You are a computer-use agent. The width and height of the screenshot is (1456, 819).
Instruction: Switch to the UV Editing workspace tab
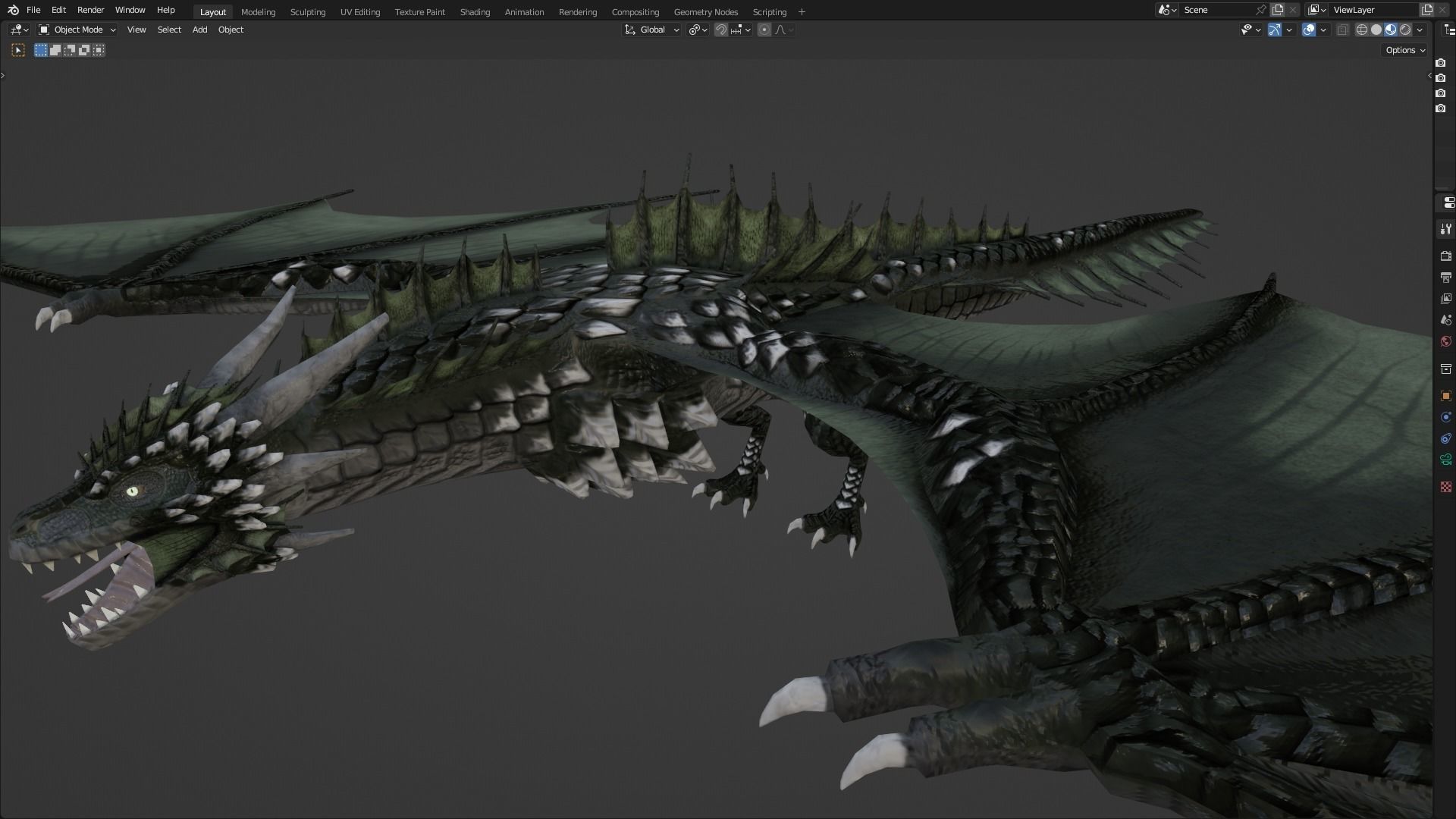click(x=360, y=12)
